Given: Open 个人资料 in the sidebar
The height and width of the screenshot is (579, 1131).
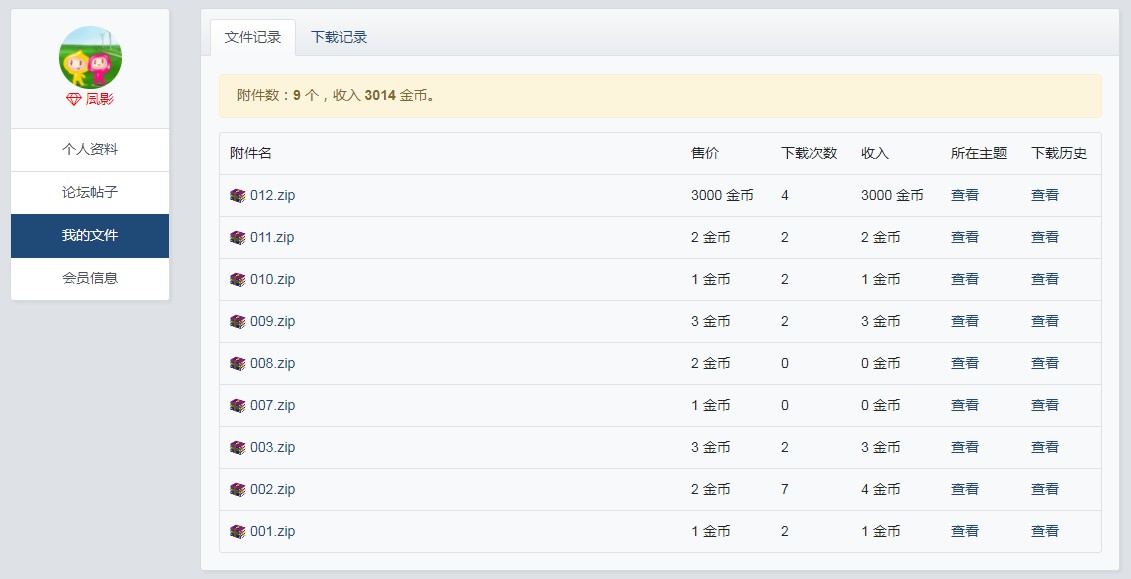Looking at the screenshot, I should click(90, 150).
